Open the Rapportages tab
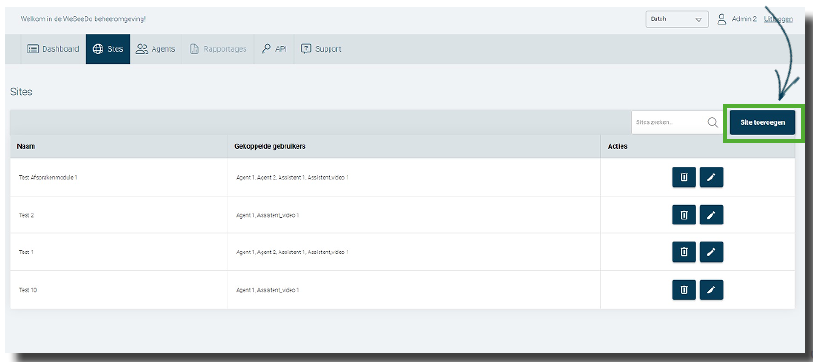The width and height of the screenshot is (813, 362). click(x=218, y=49)
